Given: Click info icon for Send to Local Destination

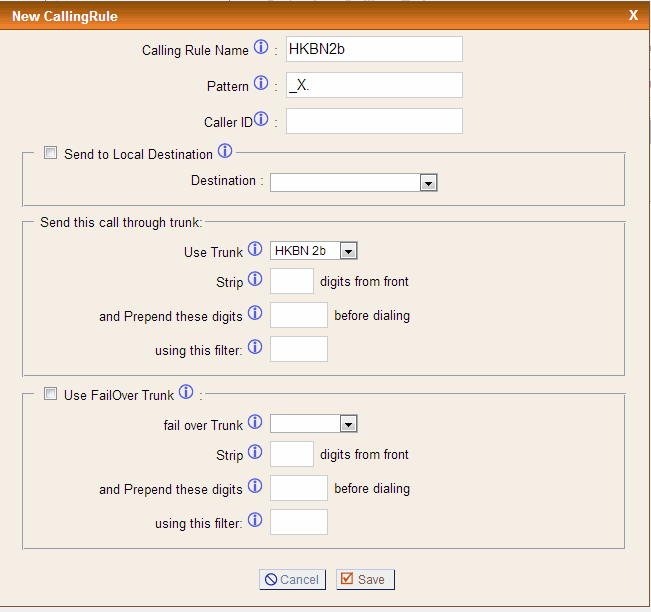Looking at the screenshot, I should point(225,151).
